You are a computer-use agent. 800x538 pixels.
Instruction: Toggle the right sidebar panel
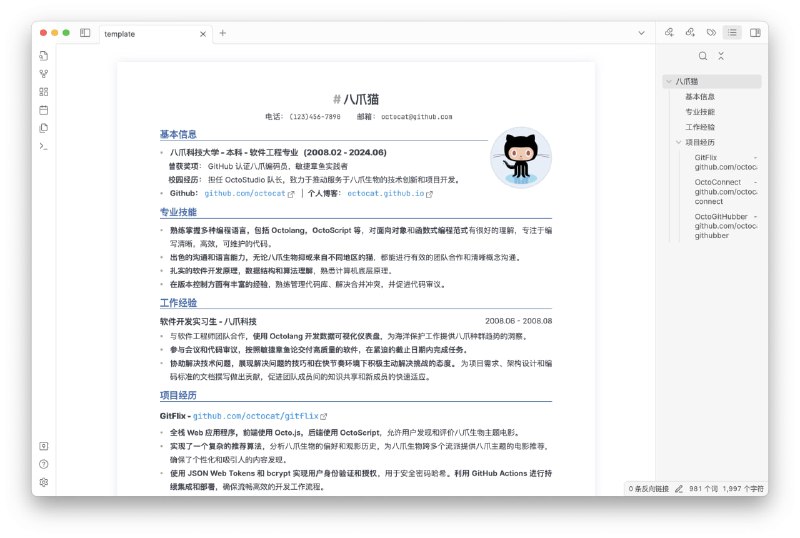(755, 33)
